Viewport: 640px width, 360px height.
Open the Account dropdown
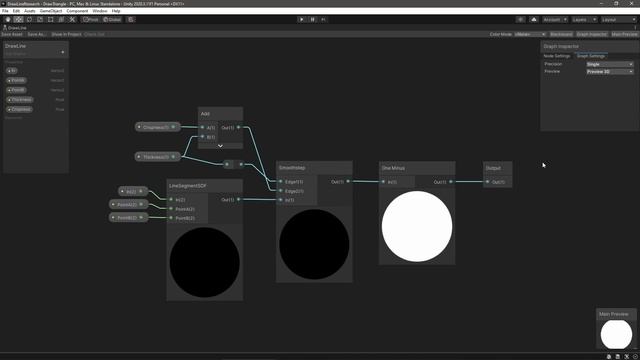coord(555,20)
